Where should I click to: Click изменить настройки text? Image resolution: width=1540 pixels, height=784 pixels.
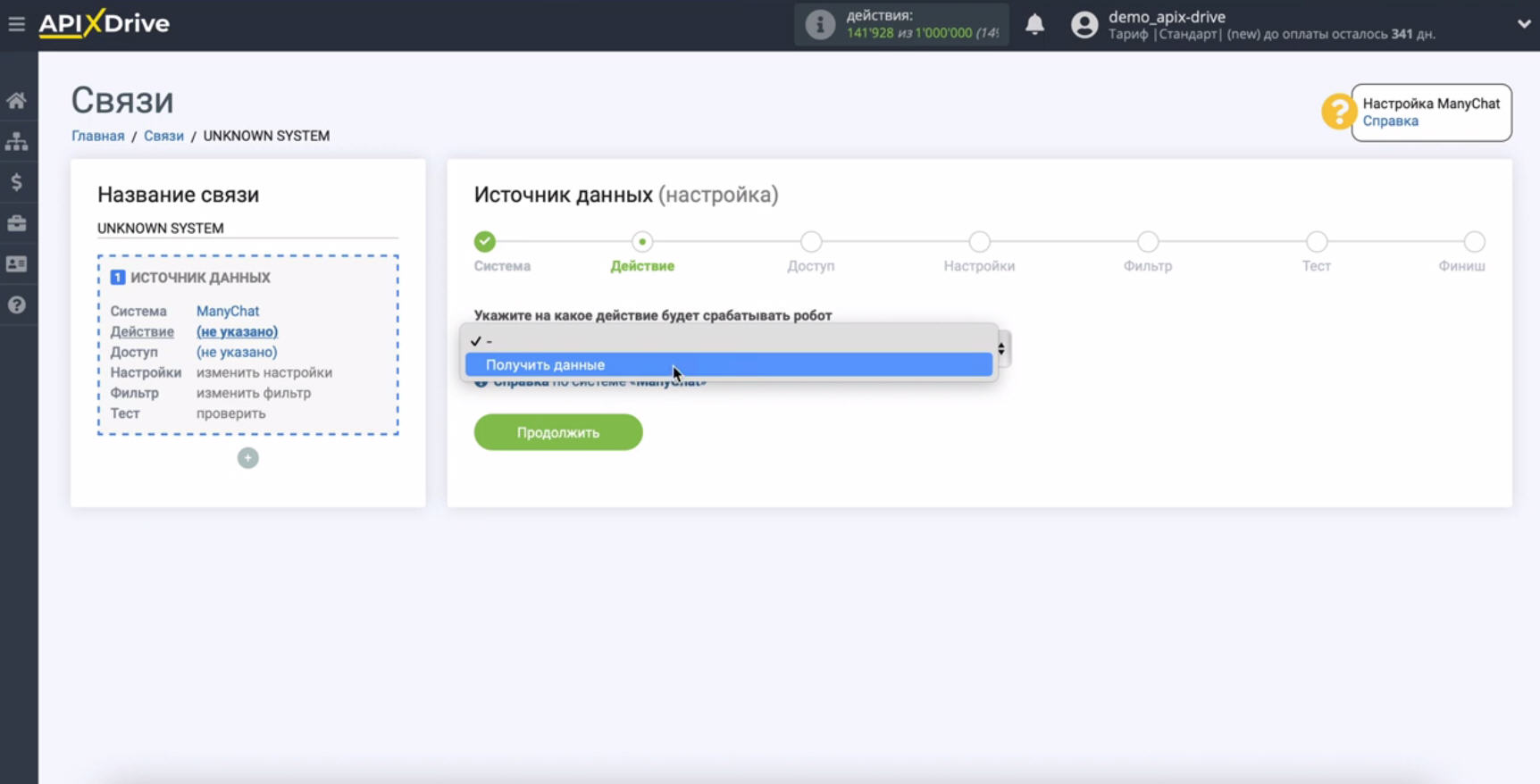[x=264, y=373]
